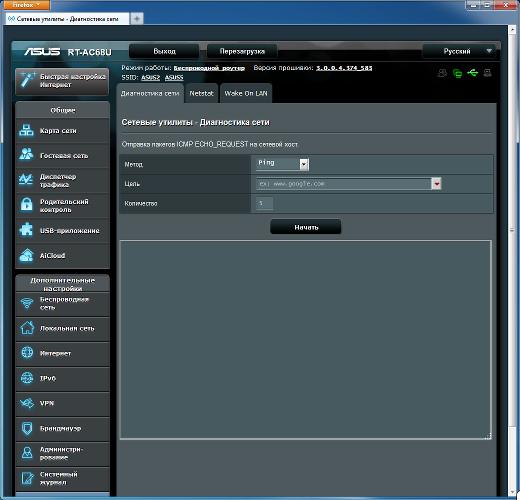The width and height of the screenshot is (520, 500).
Task: Click the Начать start button
Action: [306, 227]
